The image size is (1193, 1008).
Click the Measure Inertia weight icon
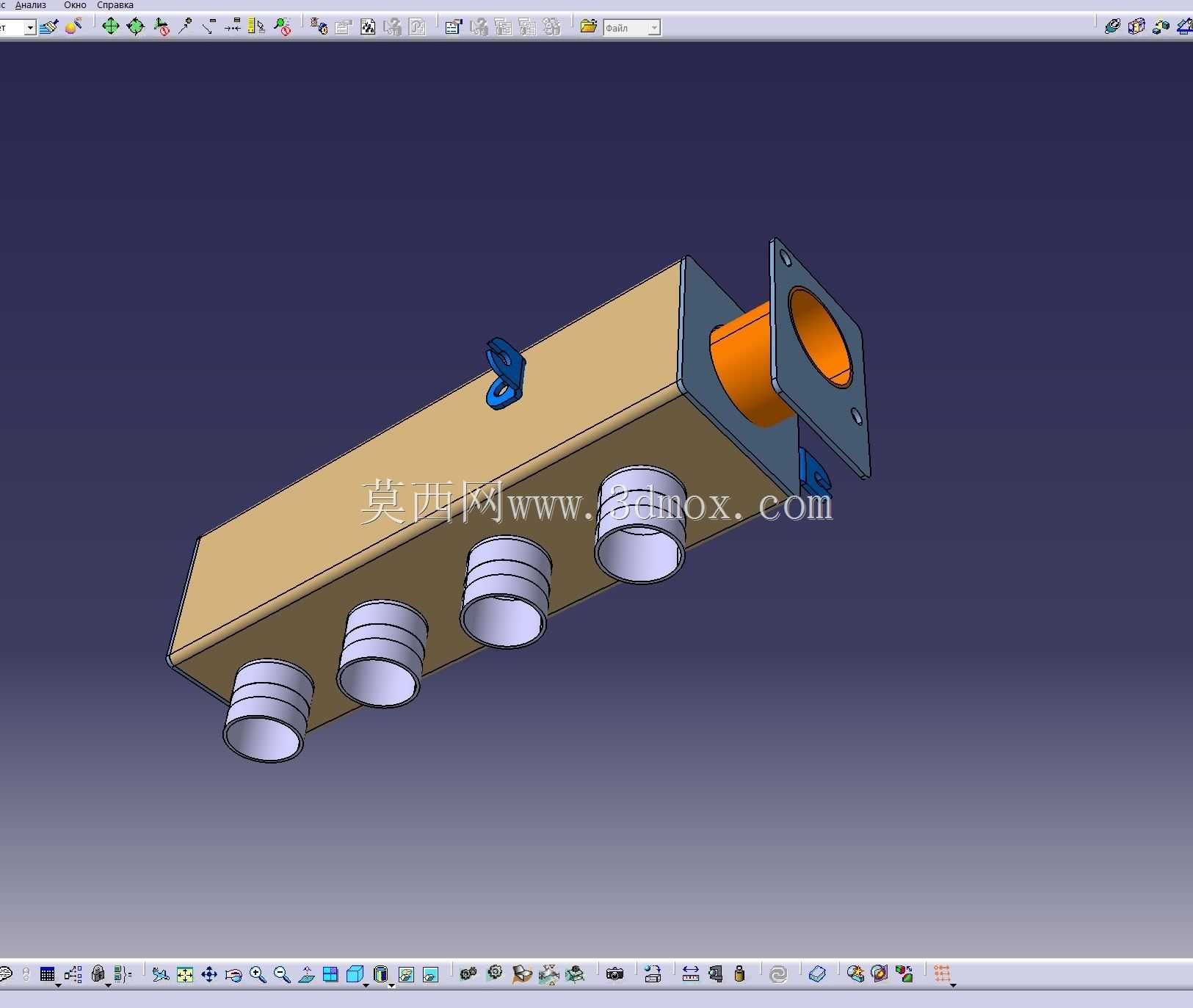tap(739, 974)
